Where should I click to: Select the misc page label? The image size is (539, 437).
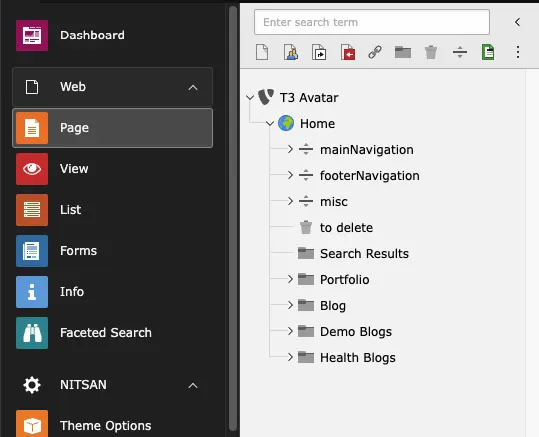334,201
